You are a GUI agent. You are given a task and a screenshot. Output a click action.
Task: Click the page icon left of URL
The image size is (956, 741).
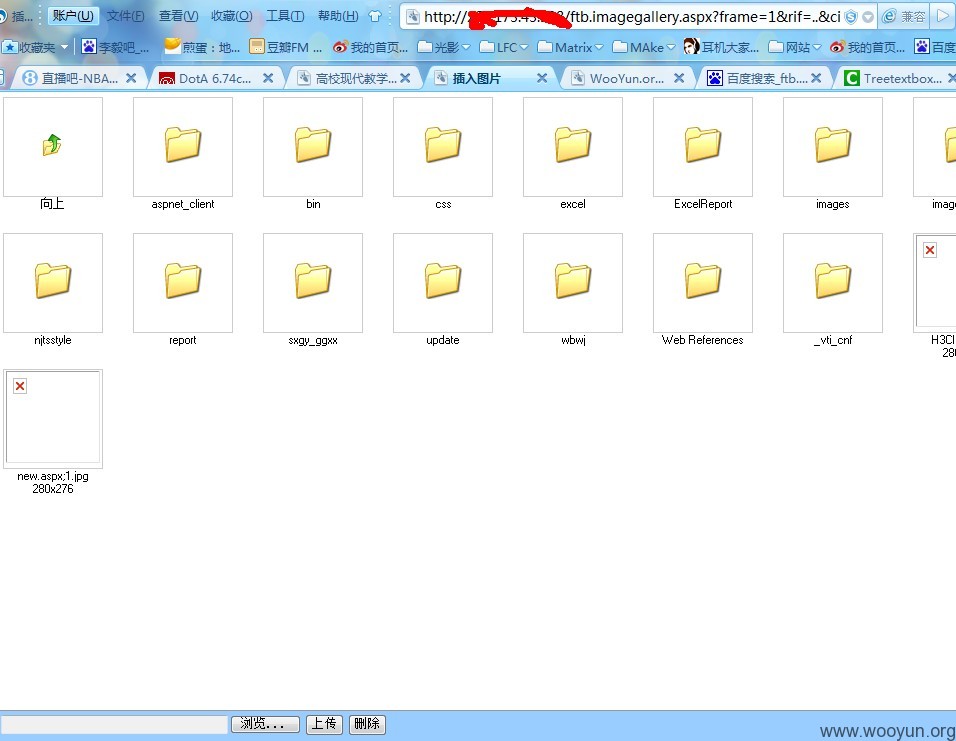point(413,17)
